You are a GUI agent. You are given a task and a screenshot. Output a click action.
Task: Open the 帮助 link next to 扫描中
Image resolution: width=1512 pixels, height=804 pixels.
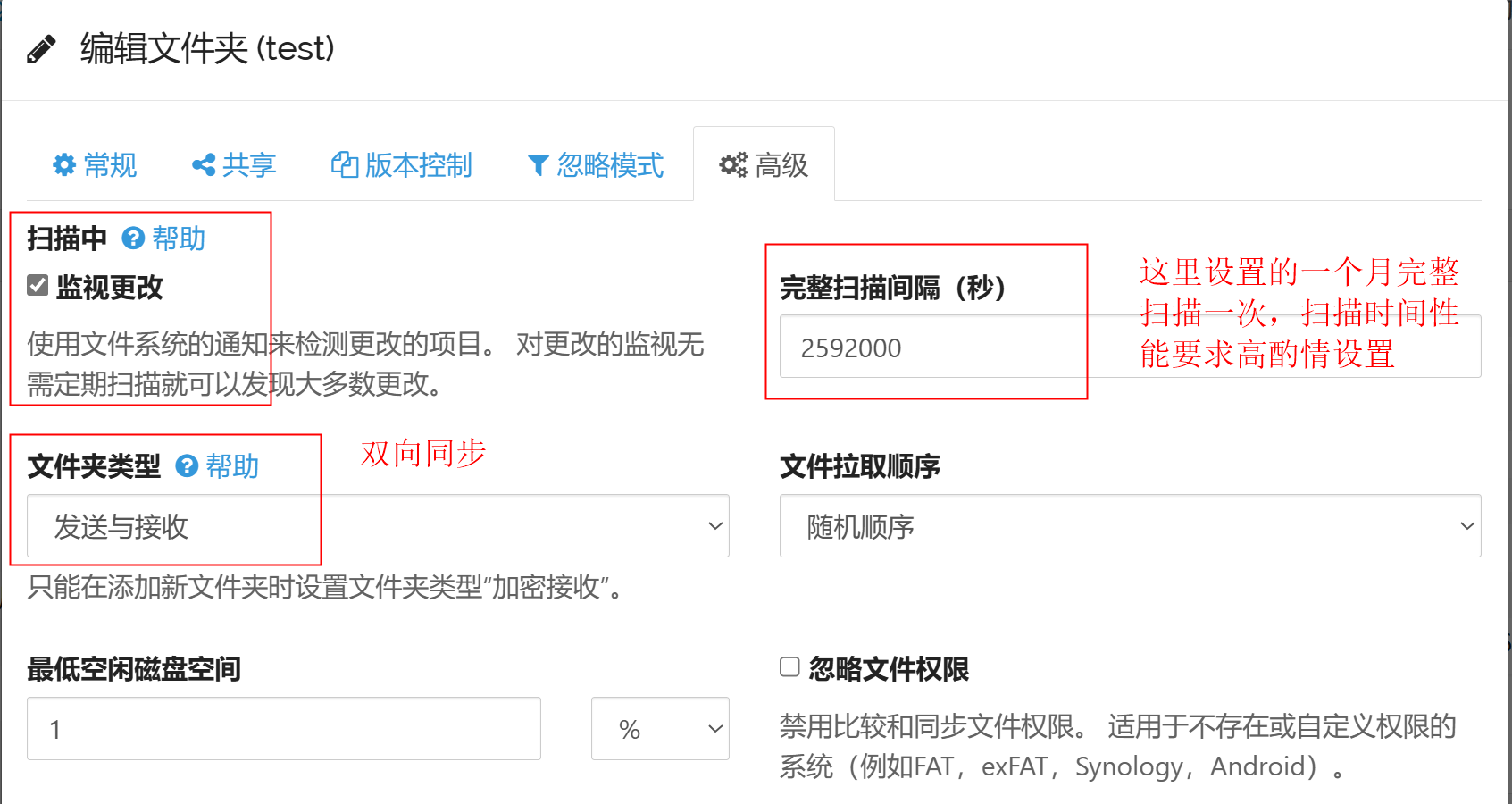pos(179,239)
